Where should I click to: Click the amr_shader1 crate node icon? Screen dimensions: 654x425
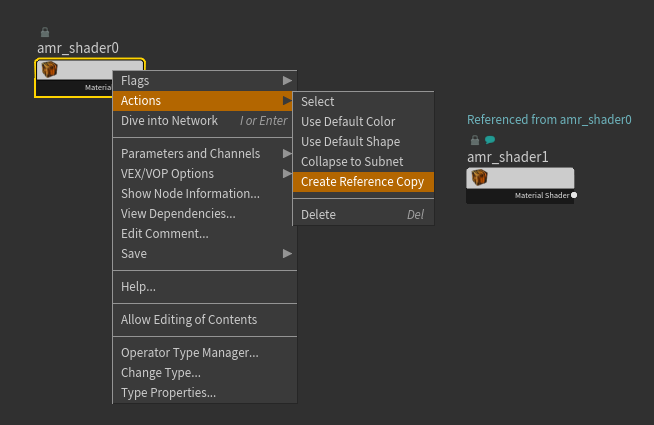click(480, 177)
